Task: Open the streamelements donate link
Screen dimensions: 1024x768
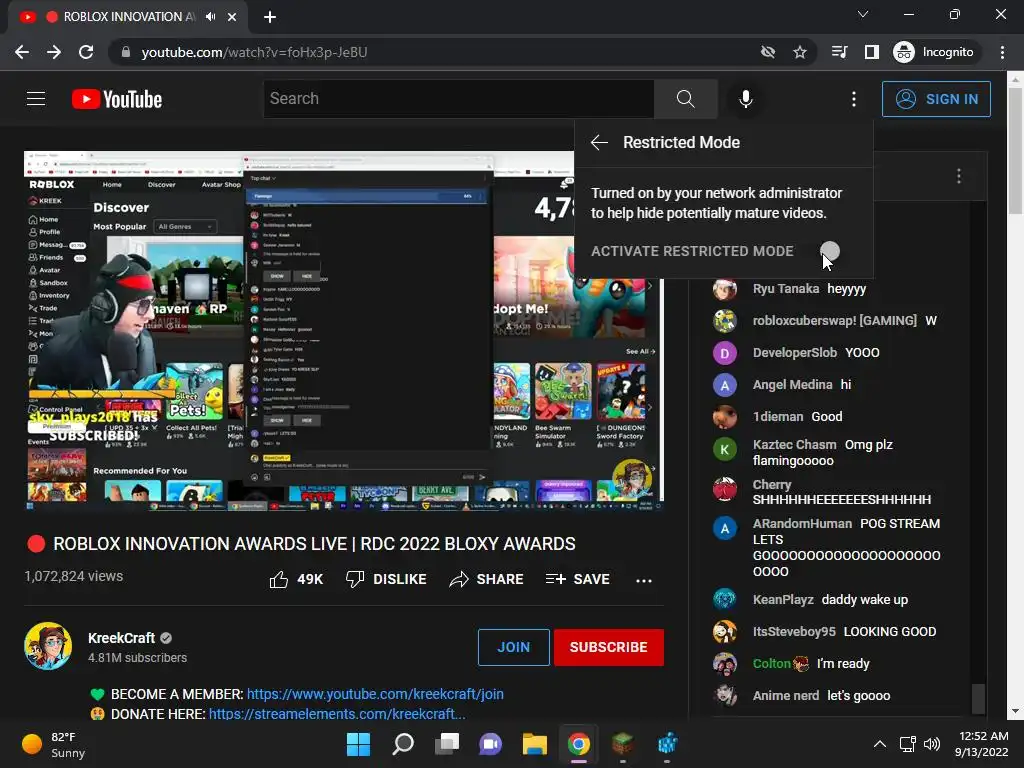Action: tap(337, 714)
